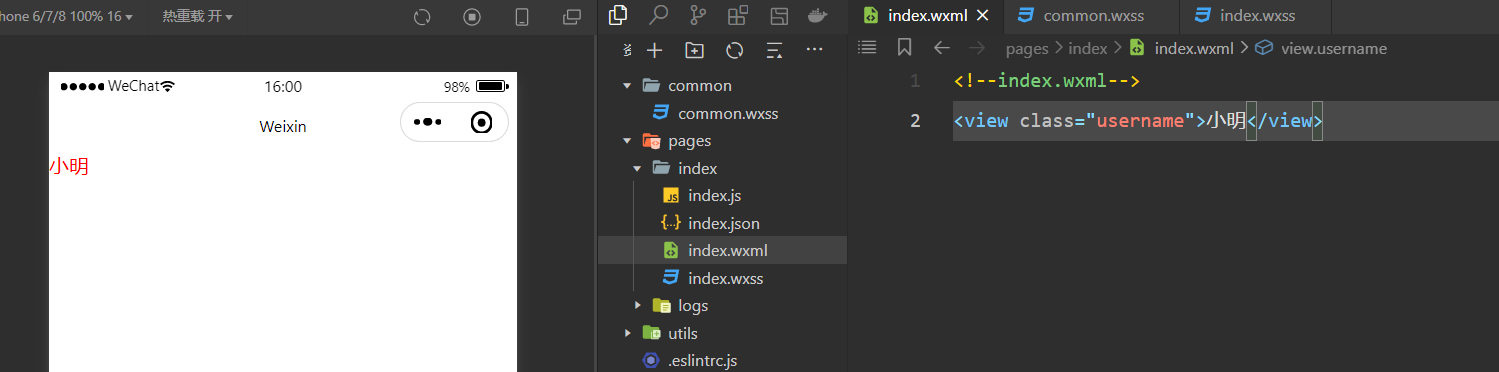Click the New File plus icon
Image resolution: width=1499 pixels, height=372 pixels.
[x=655, y=50]
